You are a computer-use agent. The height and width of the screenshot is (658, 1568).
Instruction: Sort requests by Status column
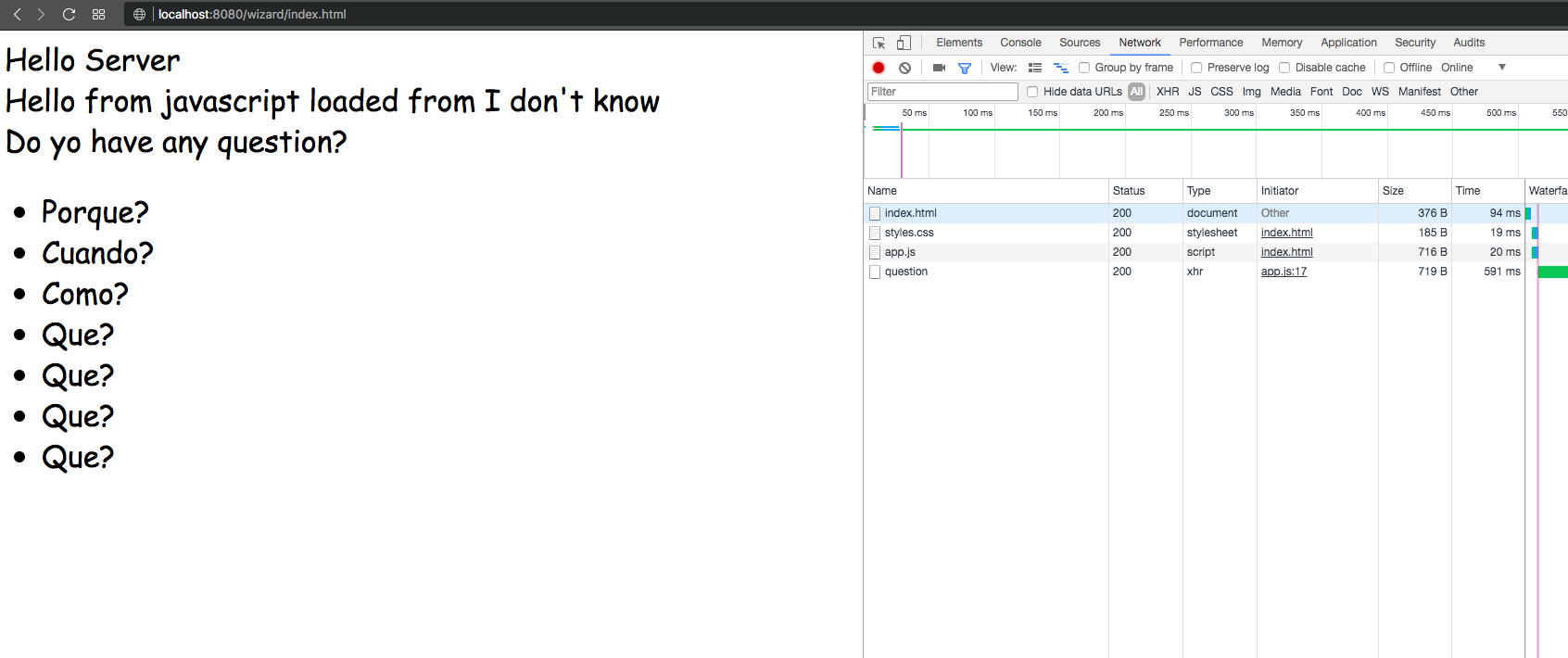1145,191
